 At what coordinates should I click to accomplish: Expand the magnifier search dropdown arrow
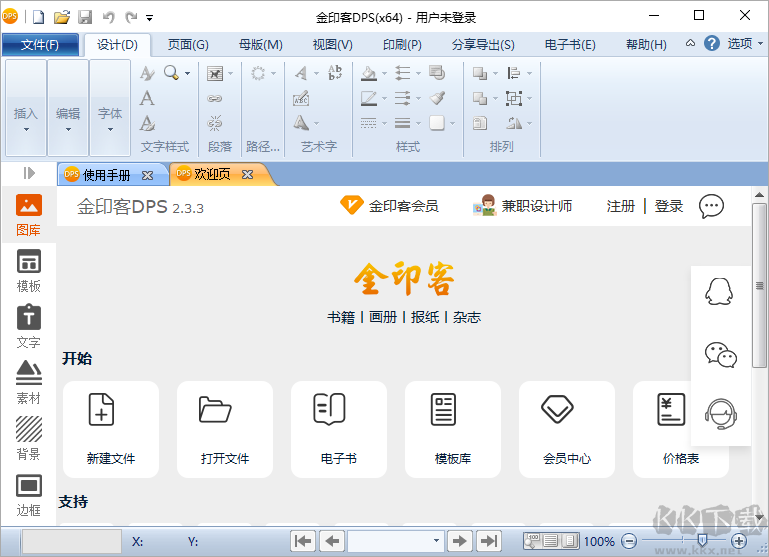(x=187, y=74)
